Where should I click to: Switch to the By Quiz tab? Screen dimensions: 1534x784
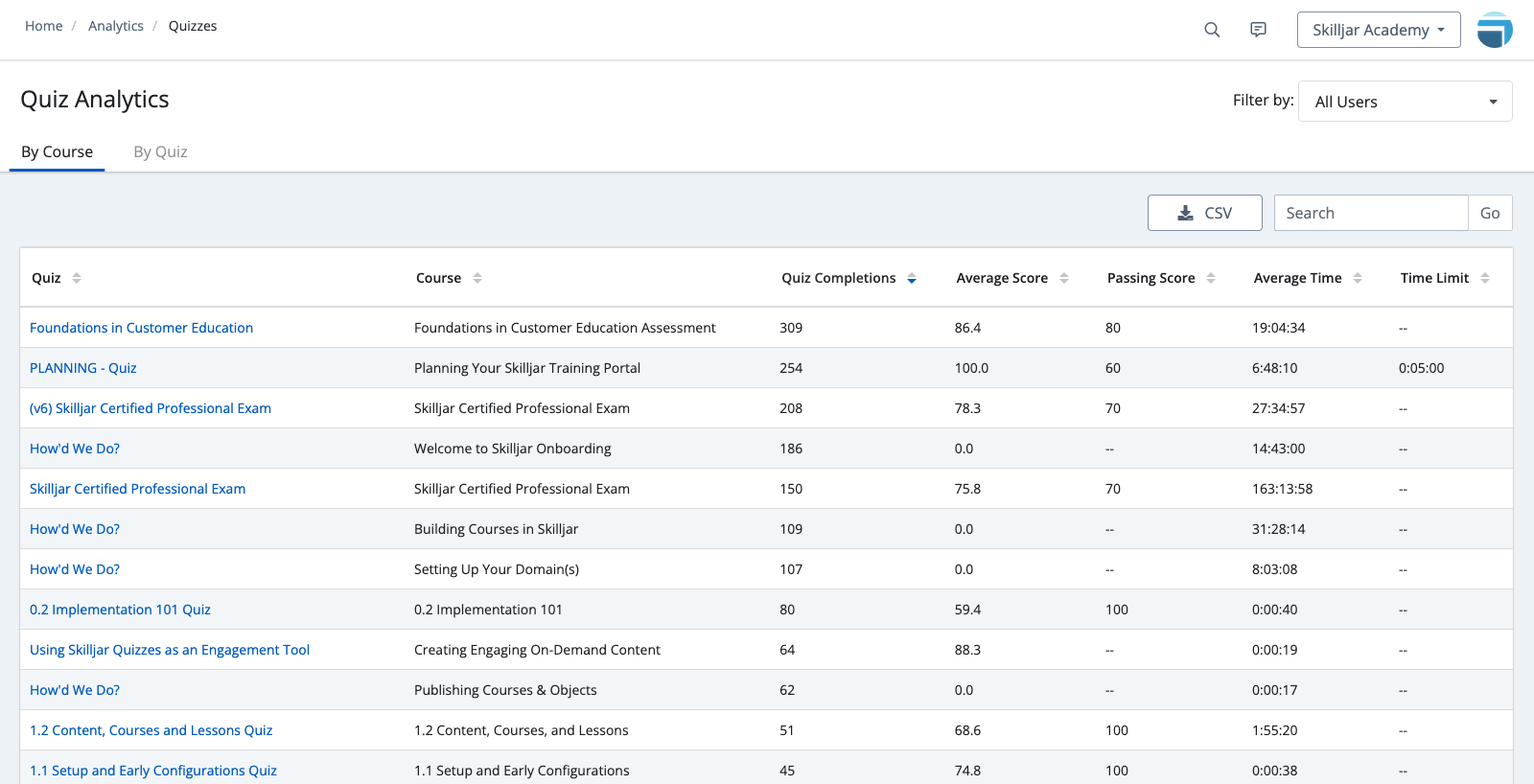(x=160, y=151)
